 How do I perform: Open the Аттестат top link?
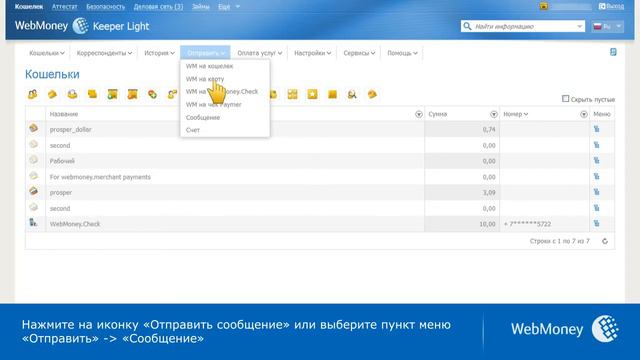coord(64,7)
